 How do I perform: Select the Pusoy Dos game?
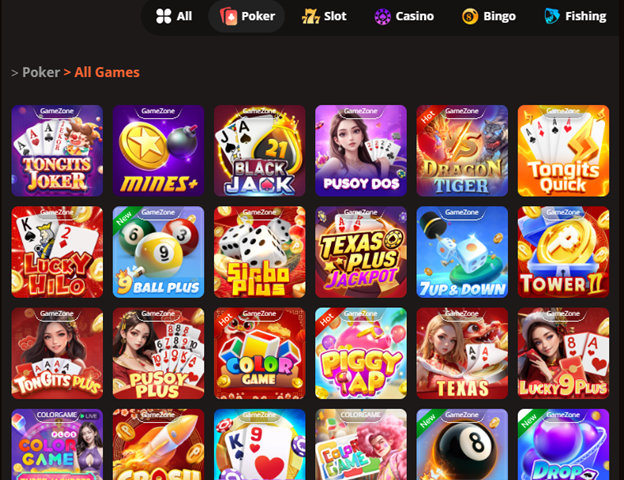[x=361, y=151]
